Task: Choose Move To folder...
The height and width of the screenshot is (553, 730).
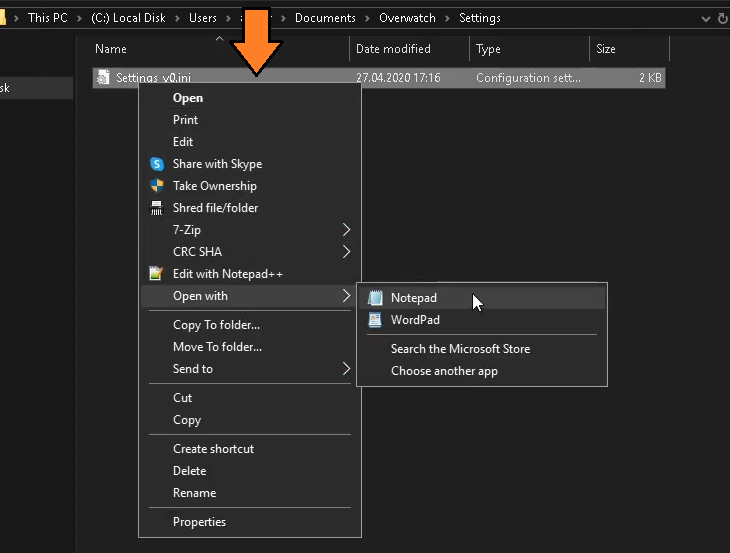Action: (250, 347)
